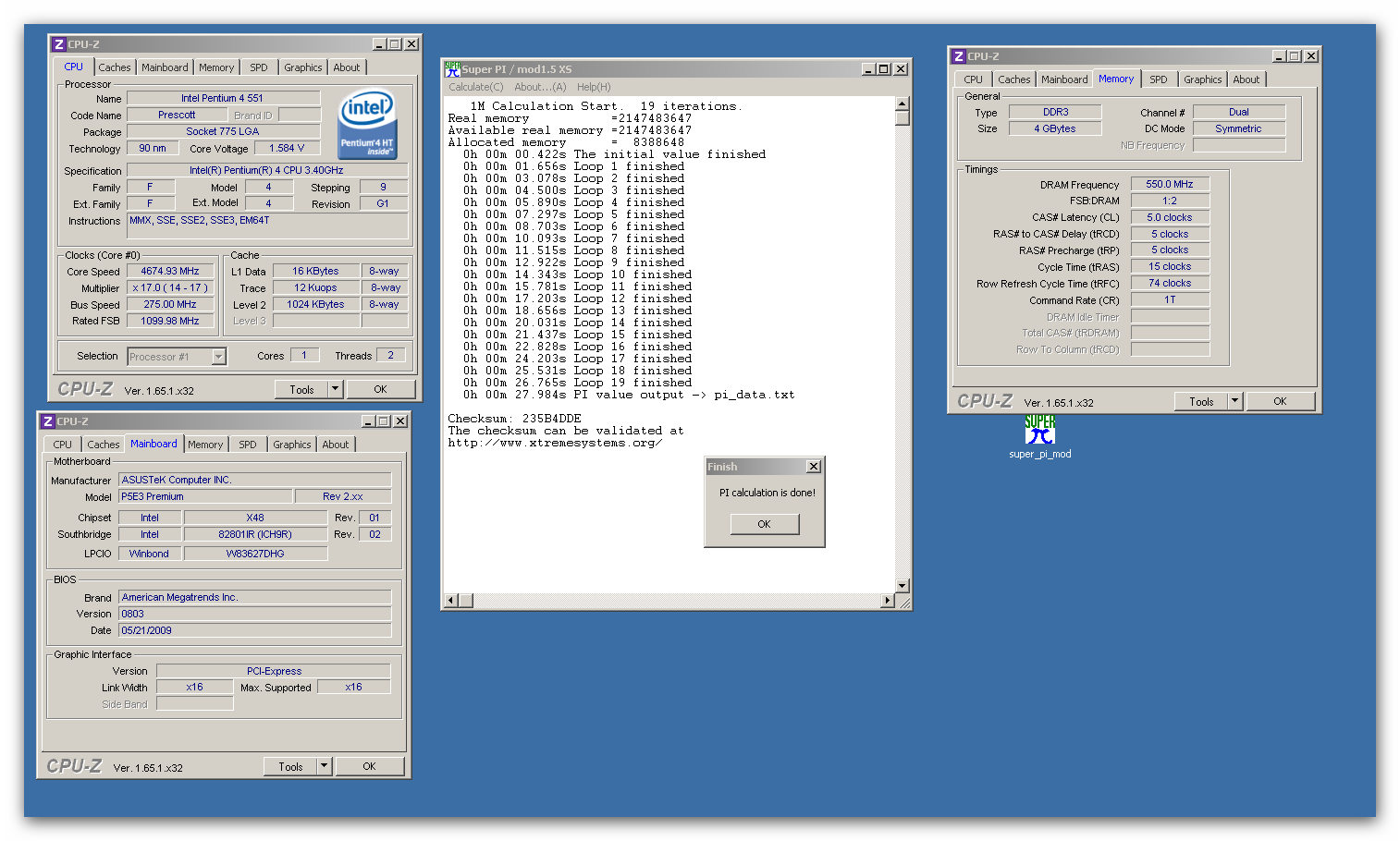Click the Southbridge field 82801IR (ICH9R)
This screenshot has height=841, width=1400.
pyautogui.click(x=255, y=534)
